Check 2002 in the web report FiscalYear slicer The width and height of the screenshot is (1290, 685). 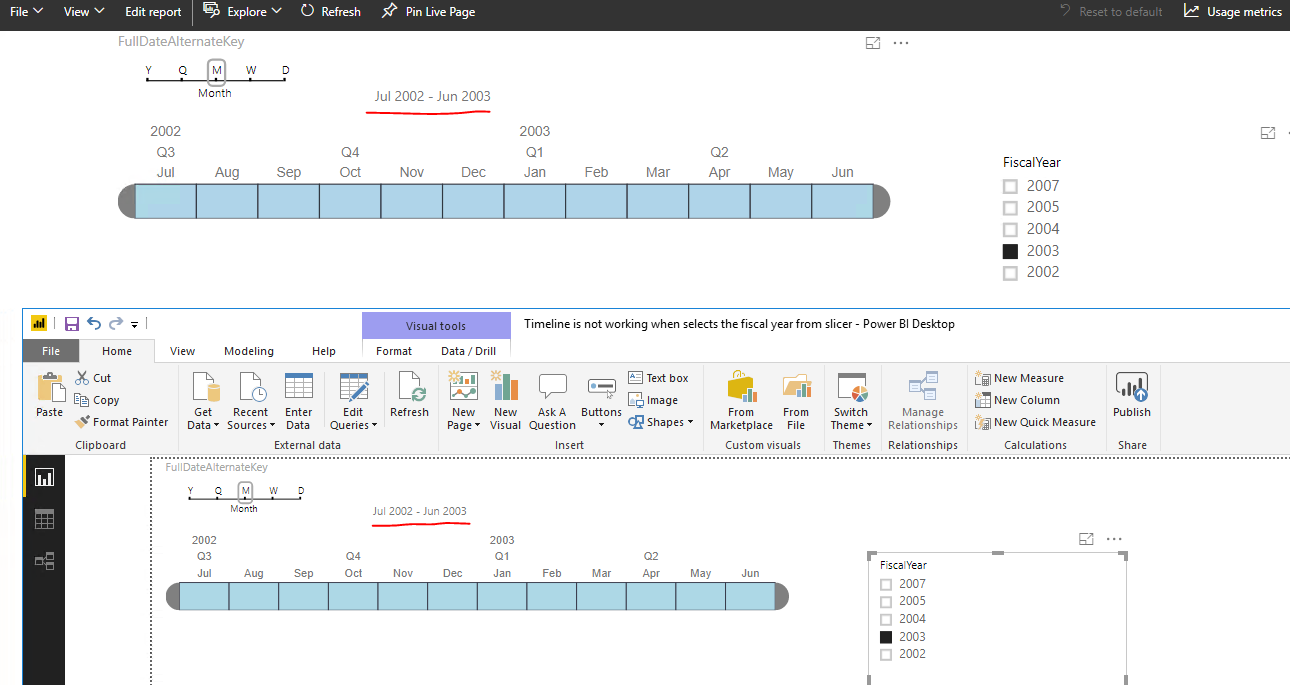click(x=1010, y=273)
